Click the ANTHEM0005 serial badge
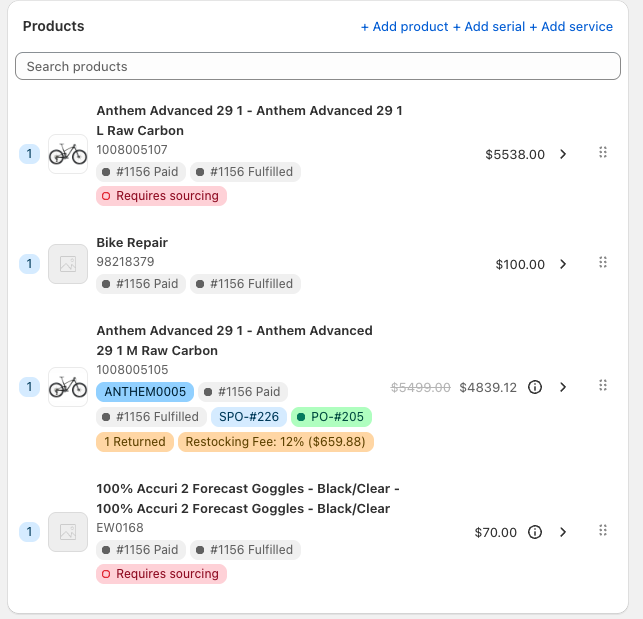This screenshot has width=643, height=619. click(145, 392)
